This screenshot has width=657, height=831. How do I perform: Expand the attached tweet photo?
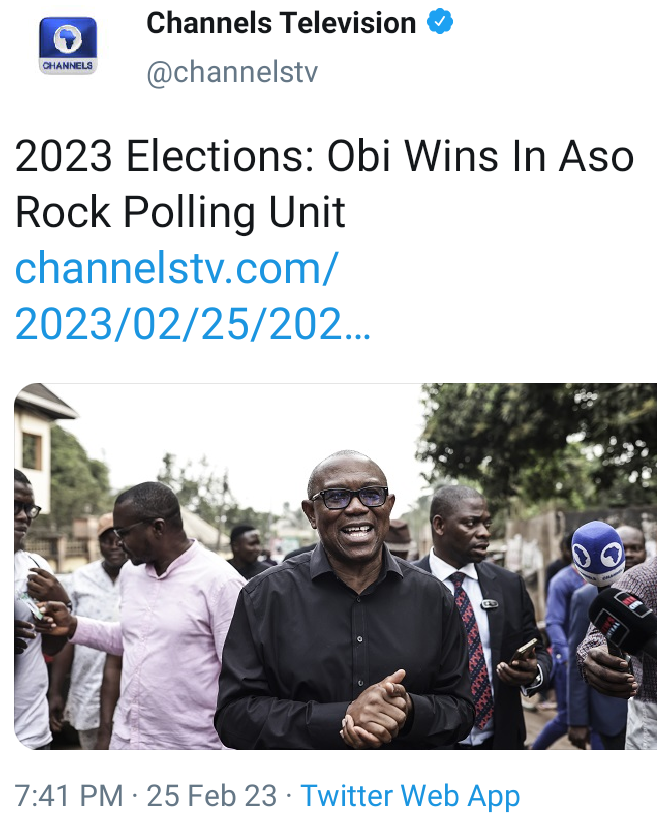coord(335,566)
